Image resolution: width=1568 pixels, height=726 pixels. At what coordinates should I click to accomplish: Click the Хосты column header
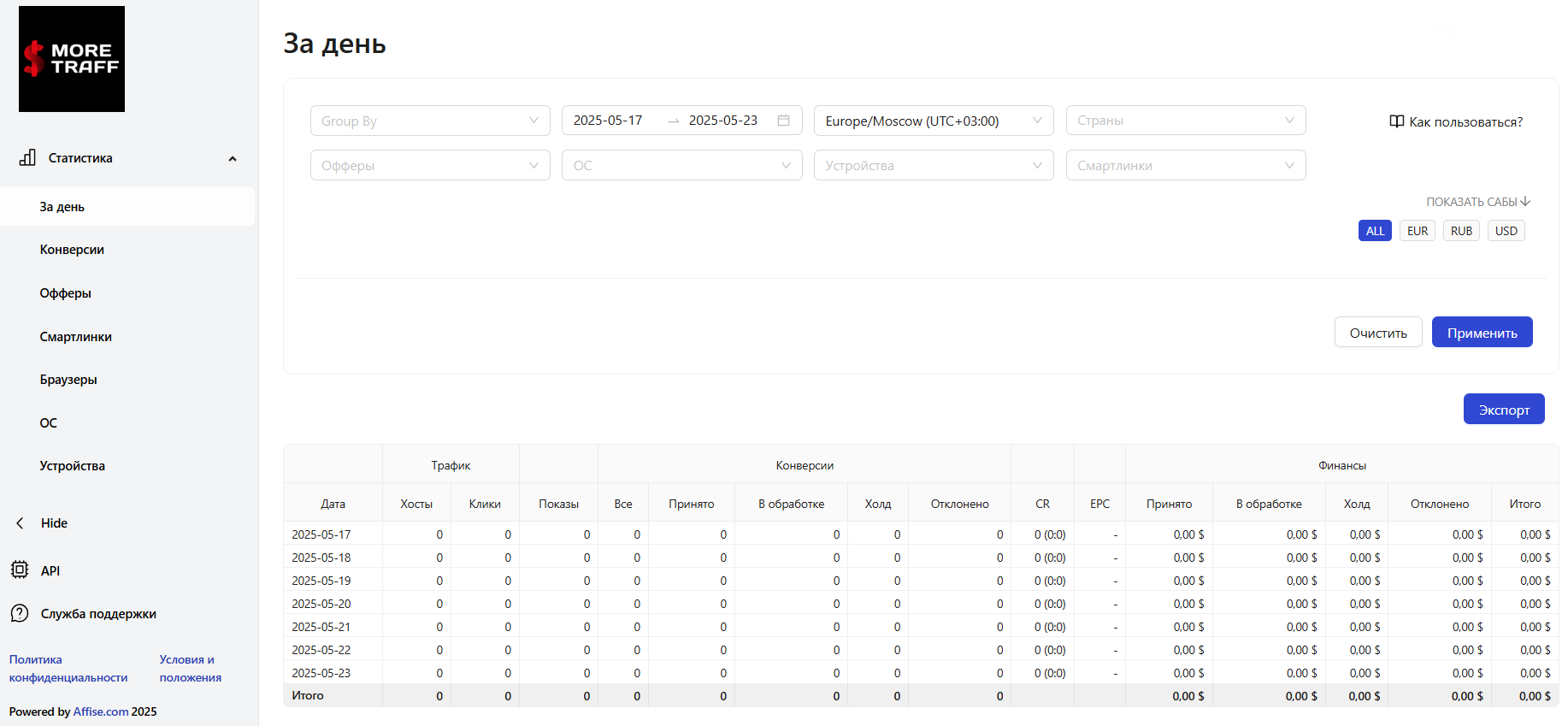tap(416, 504)
